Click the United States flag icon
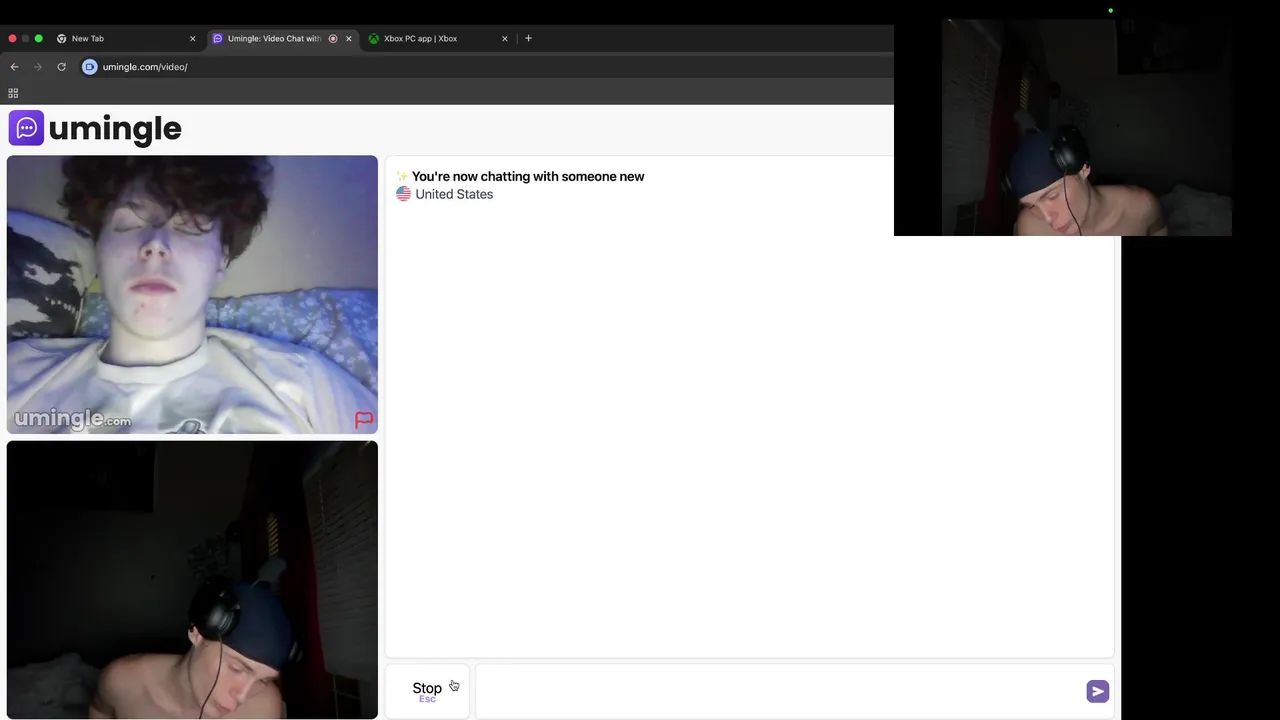Image resolution: width=1280 pixels, height=720 pixels. click(403, 194)
